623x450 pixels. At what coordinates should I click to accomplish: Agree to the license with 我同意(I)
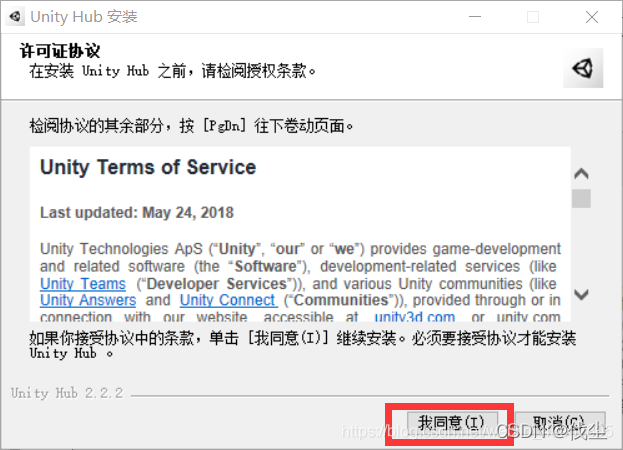[452, 423]
